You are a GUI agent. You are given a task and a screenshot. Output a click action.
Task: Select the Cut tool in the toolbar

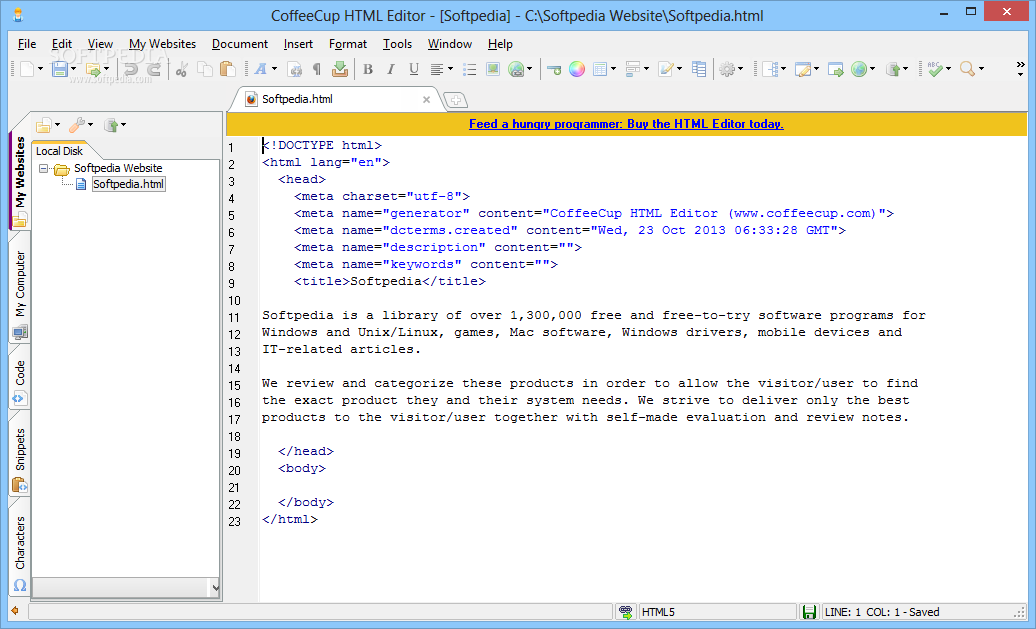click(x=182, y=70)
